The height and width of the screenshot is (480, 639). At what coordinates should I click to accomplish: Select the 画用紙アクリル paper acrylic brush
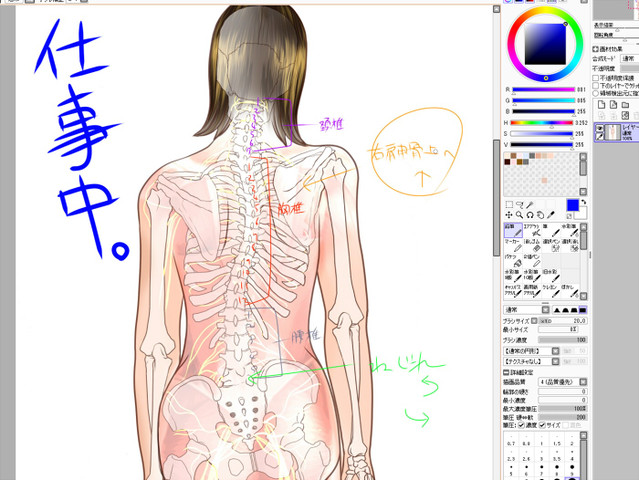(532, 291)
